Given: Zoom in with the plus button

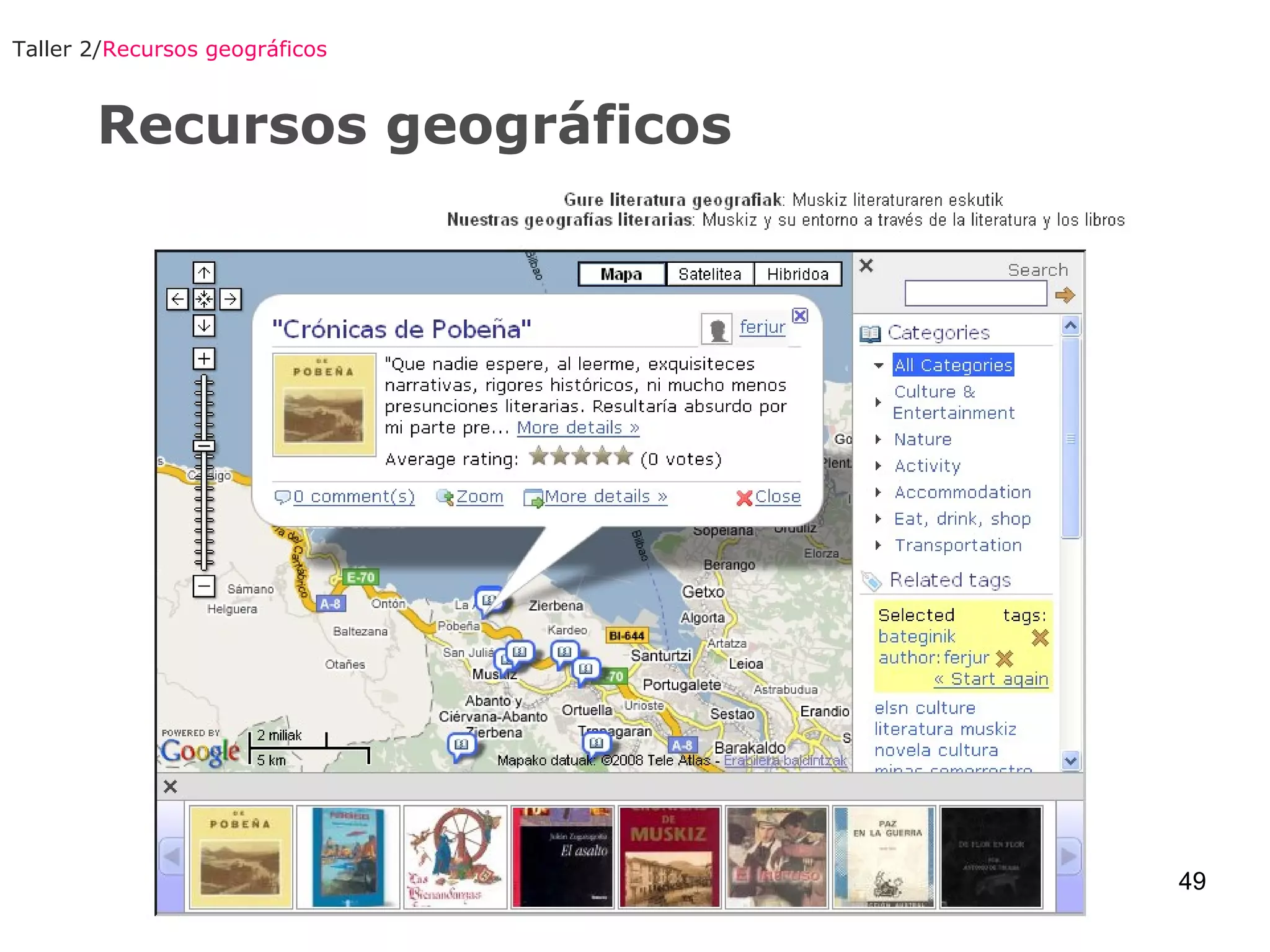Looking at the screenshot, I should tap(203, 358).
